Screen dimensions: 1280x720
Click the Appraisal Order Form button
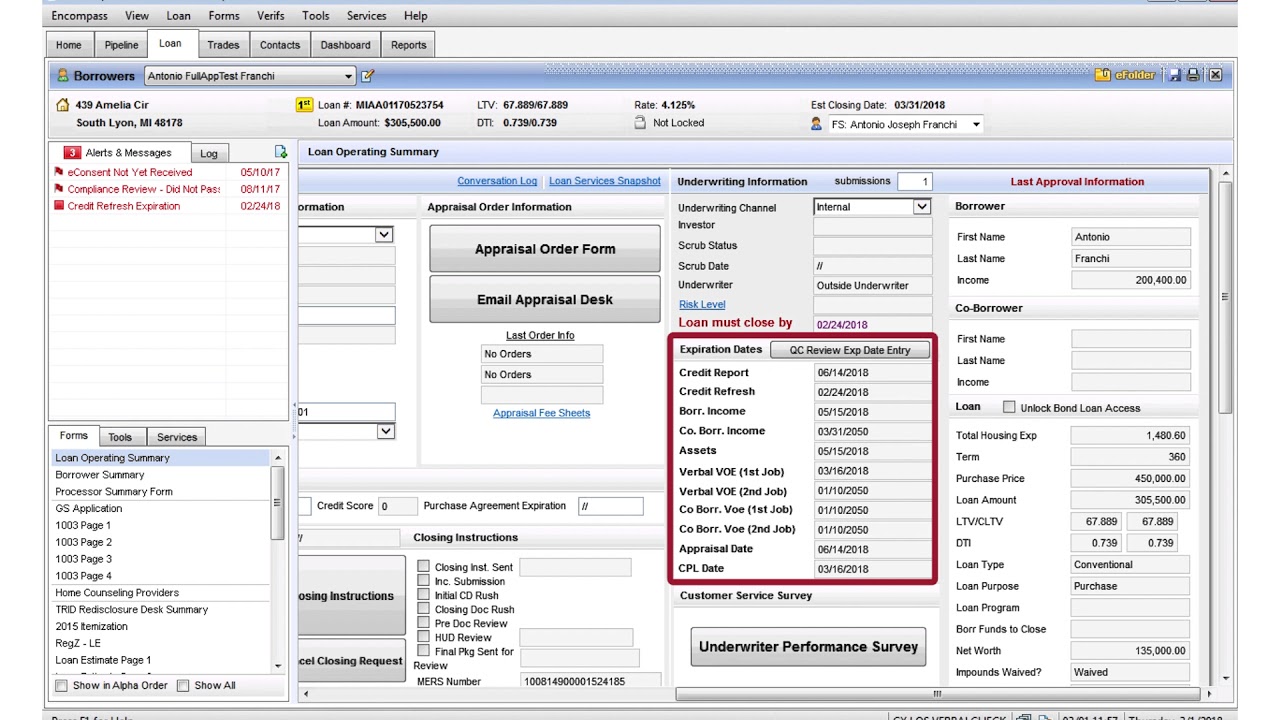(x=545, y=249)
